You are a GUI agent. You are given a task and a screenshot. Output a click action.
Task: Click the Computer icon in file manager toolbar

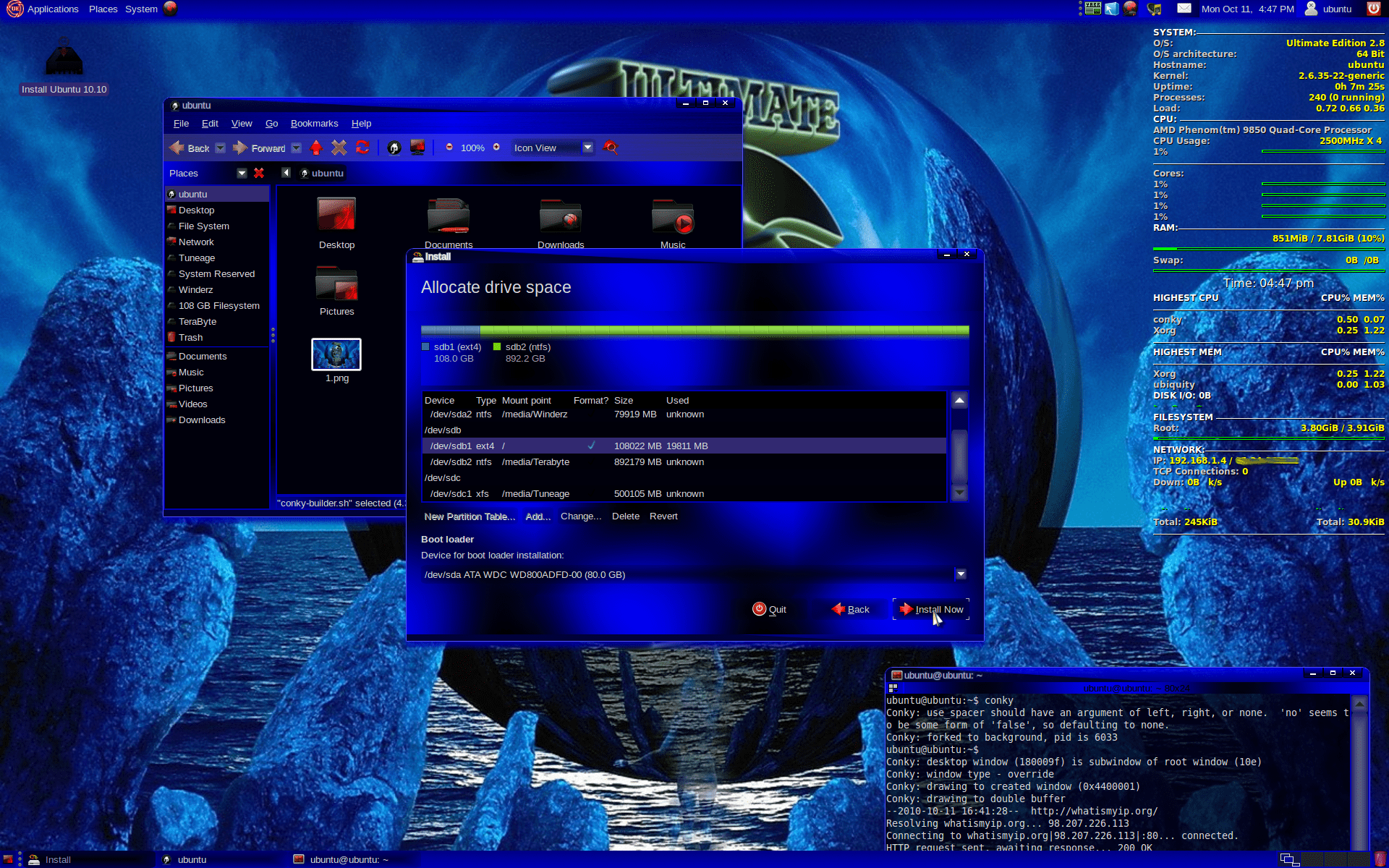click(x=417, y=148)
